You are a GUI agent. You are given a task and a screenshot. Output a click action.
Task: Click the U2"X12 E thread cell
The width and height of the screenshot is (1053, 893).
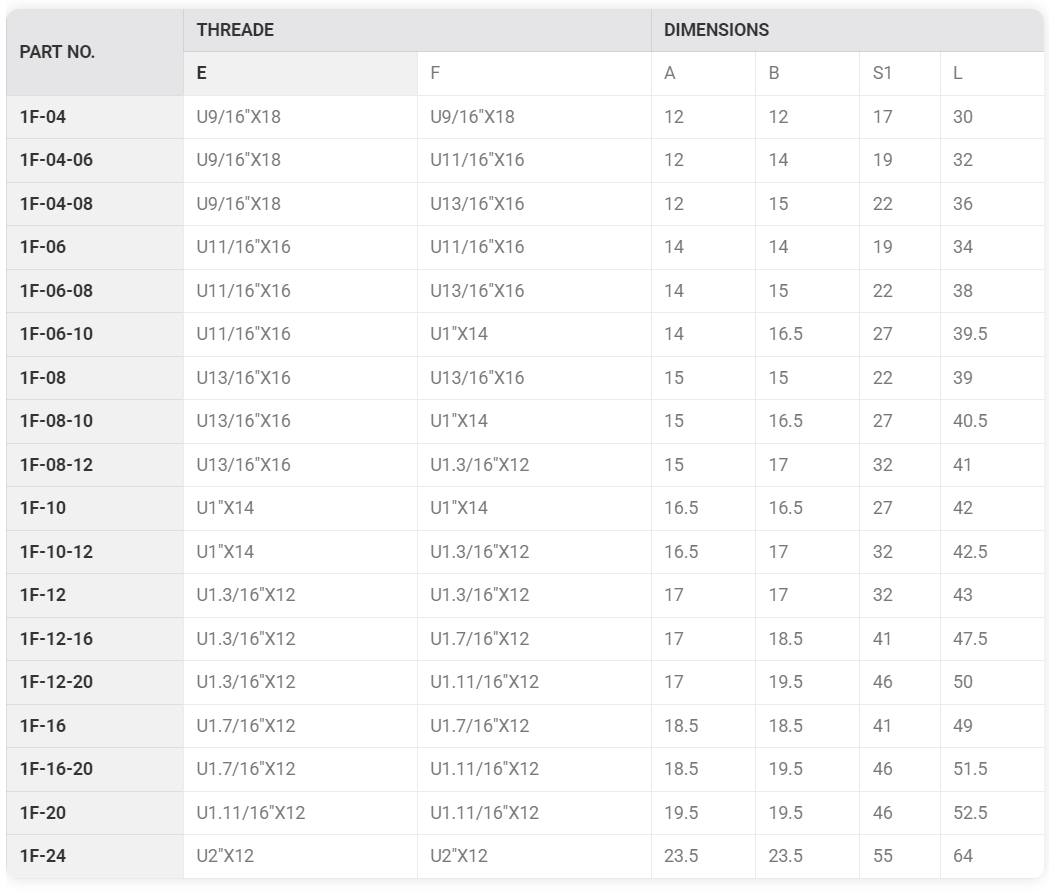pos(300,856)
